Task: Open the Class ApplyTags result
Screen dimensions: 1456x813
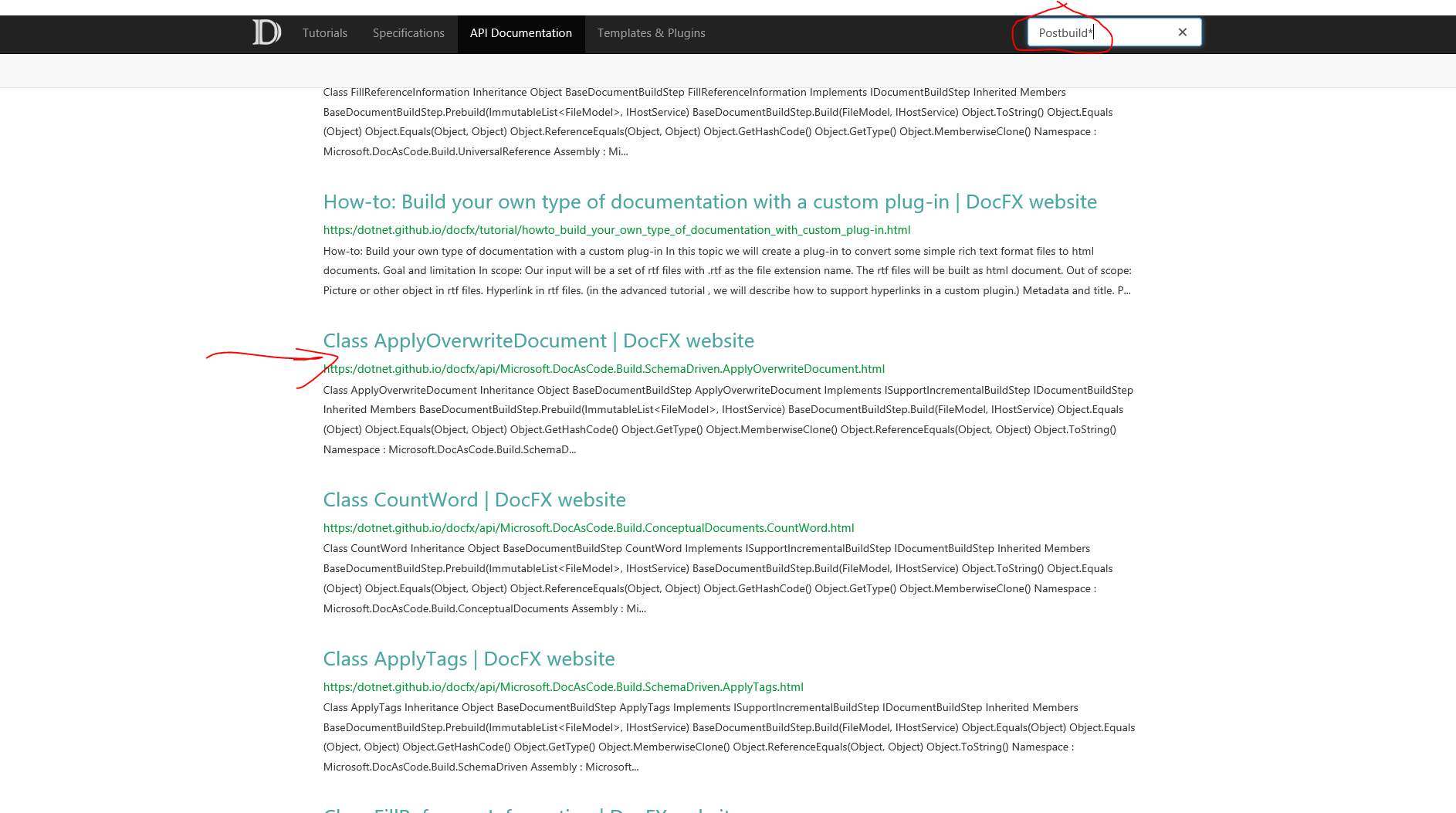Action: click(x=469, y=659)
